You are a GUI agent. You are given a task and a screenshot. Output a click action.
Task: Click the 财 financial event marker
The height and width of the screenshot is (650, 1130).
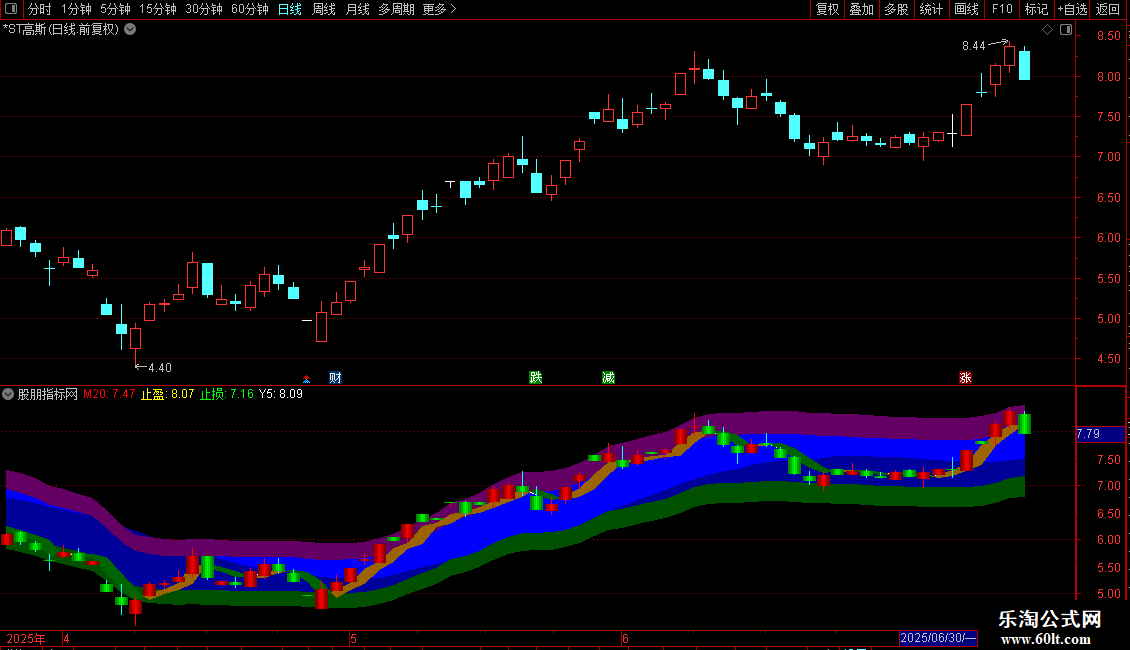335,378
